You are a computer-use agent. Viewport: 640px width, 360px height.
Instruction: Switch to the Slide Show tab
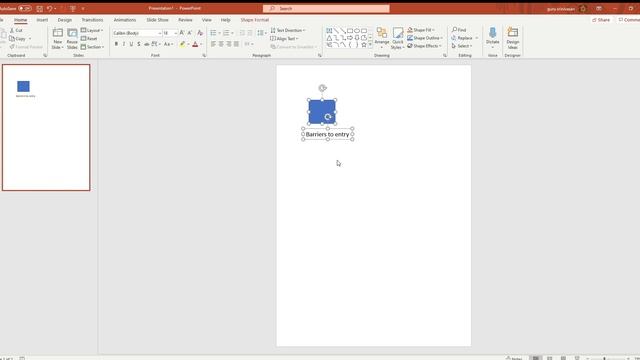pos(157,20)
